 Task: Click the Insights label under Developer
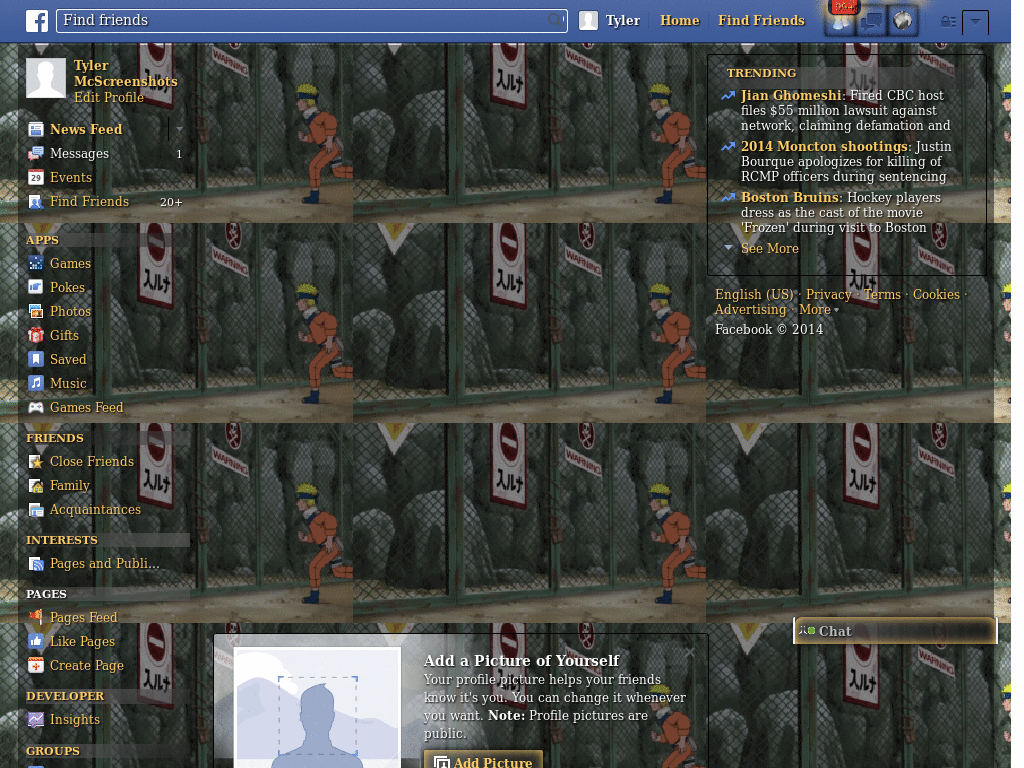[74, 720]
